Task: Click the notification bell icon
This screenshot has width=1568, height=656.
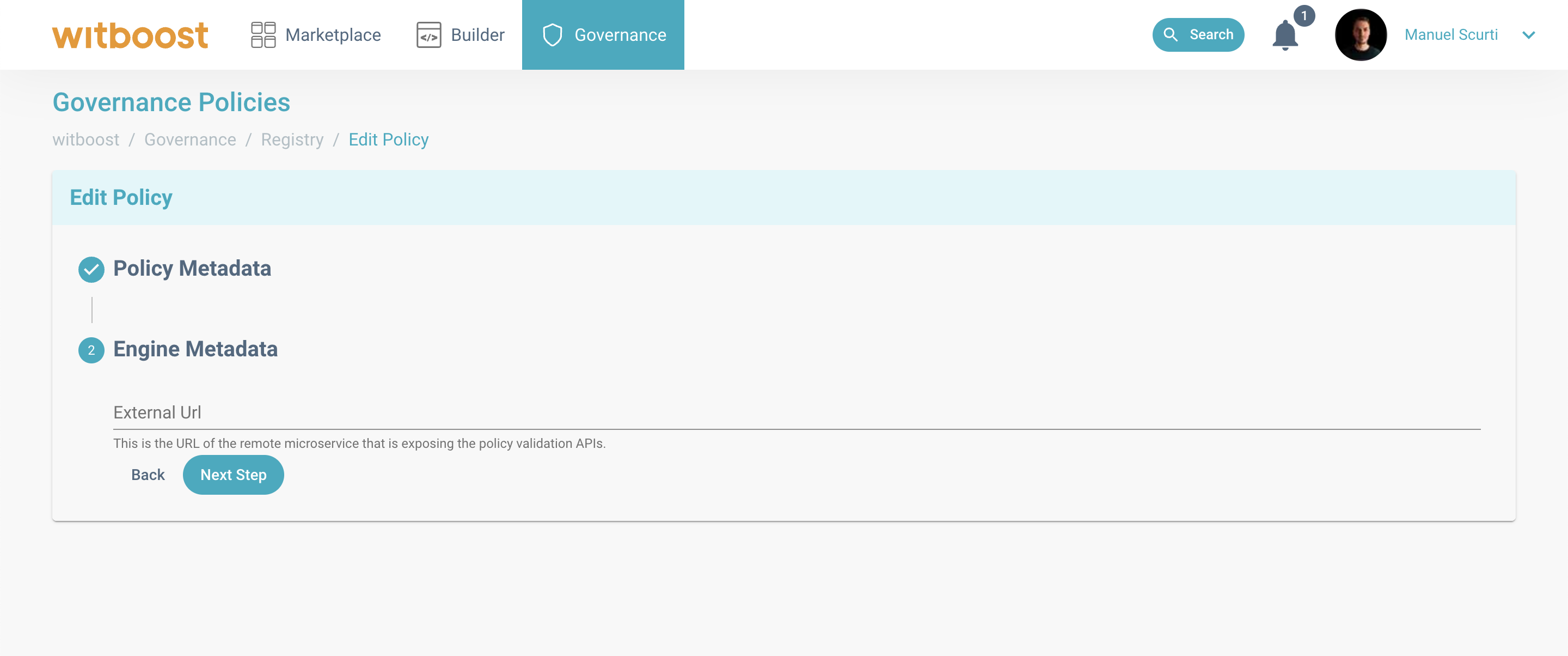Action: pos(1285,35)
